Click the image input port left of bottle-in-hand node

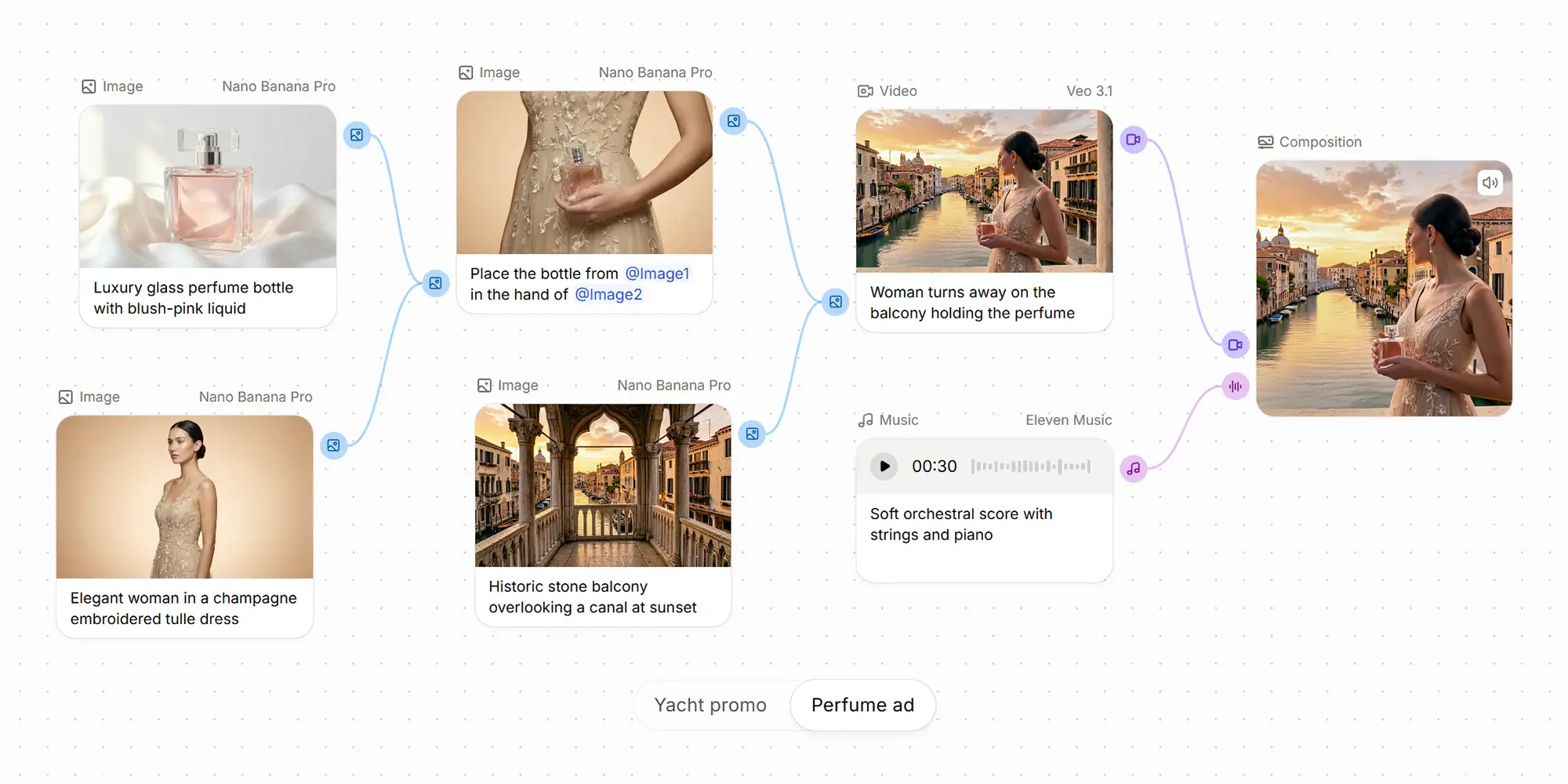pyautogui.click(x=435, y=283)
